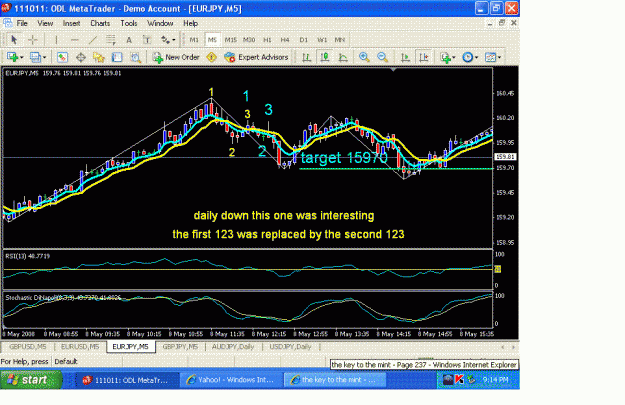Choose the vertical line drawing tool
This screenshot has height=405, width=625.
click(x=56, y=39)
